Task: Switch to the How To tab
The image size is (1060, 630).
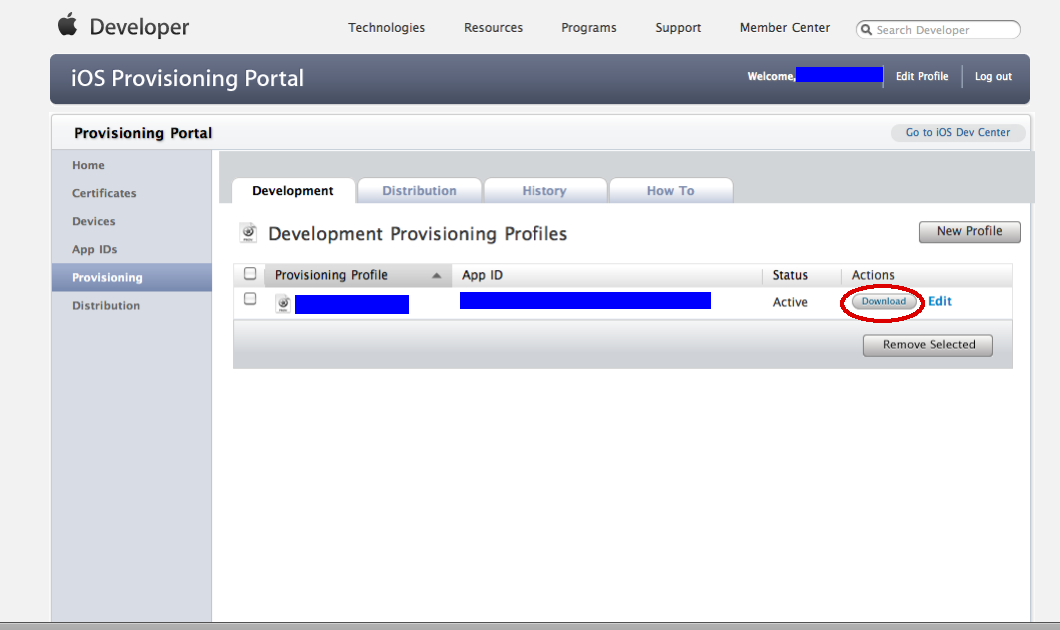Action: [671, 191]
